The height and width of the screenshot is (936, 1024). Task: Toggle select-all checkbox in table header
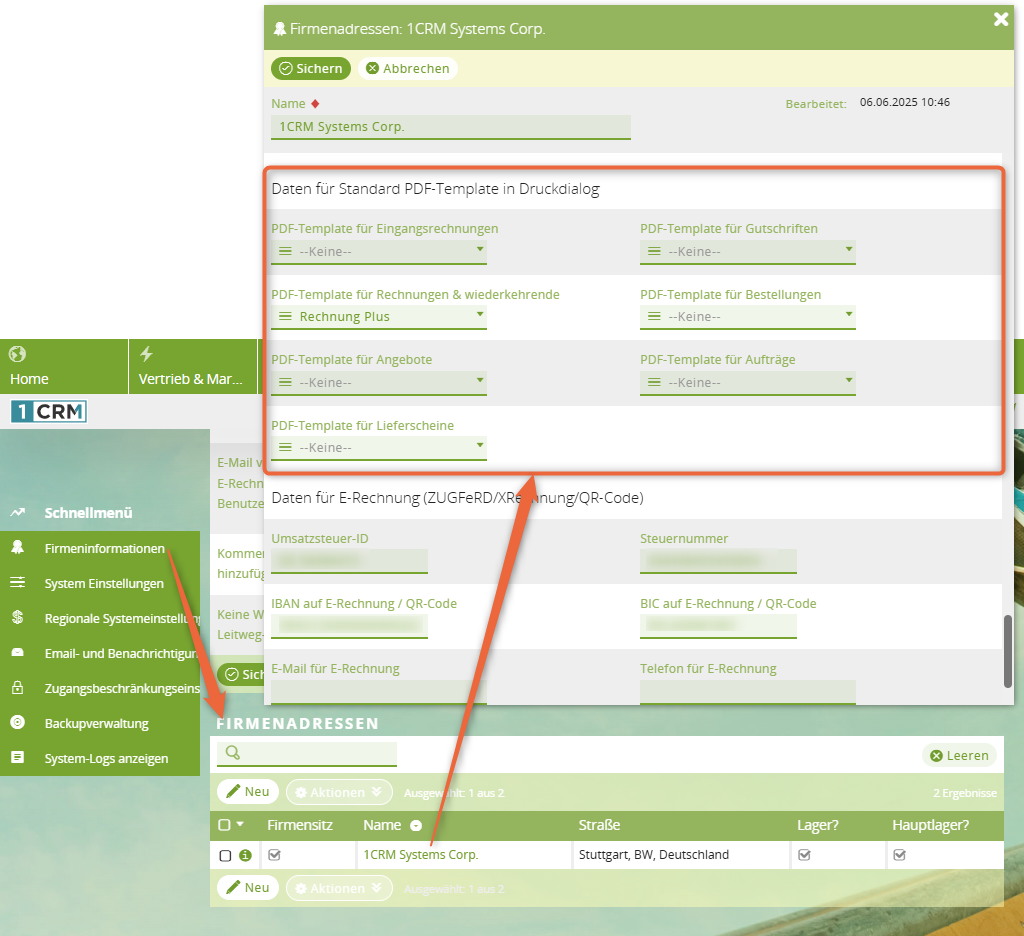tap(224, 825)
